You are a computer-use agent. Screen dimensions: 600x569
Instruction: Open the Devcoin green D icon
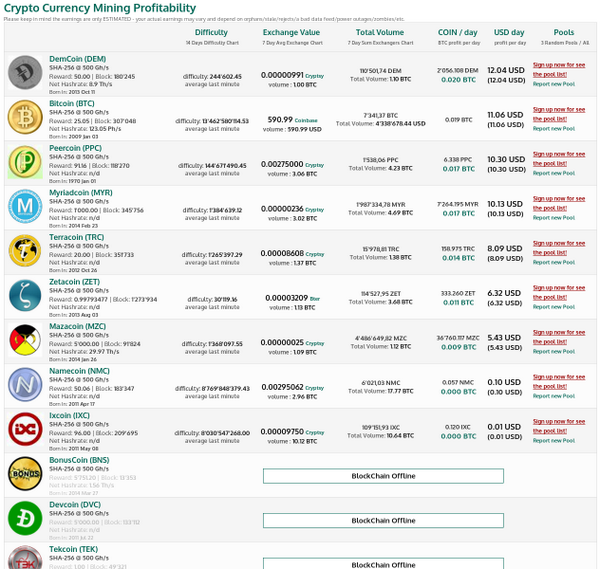[x=25, y=518]
